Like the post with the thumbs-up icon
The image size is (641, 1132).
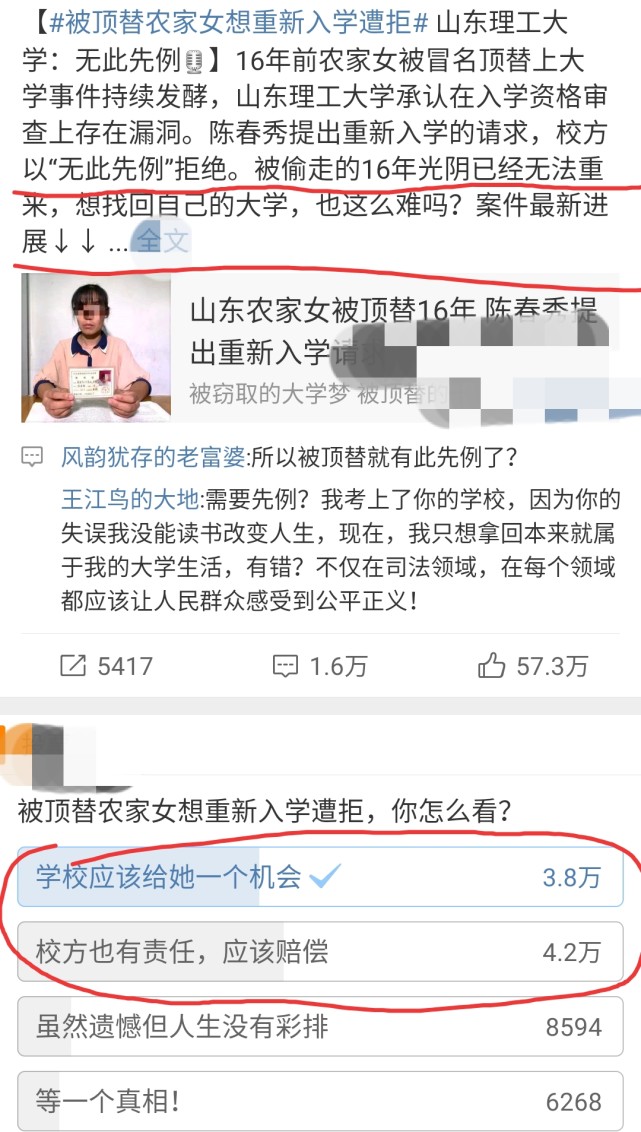(x=492, y=666)
